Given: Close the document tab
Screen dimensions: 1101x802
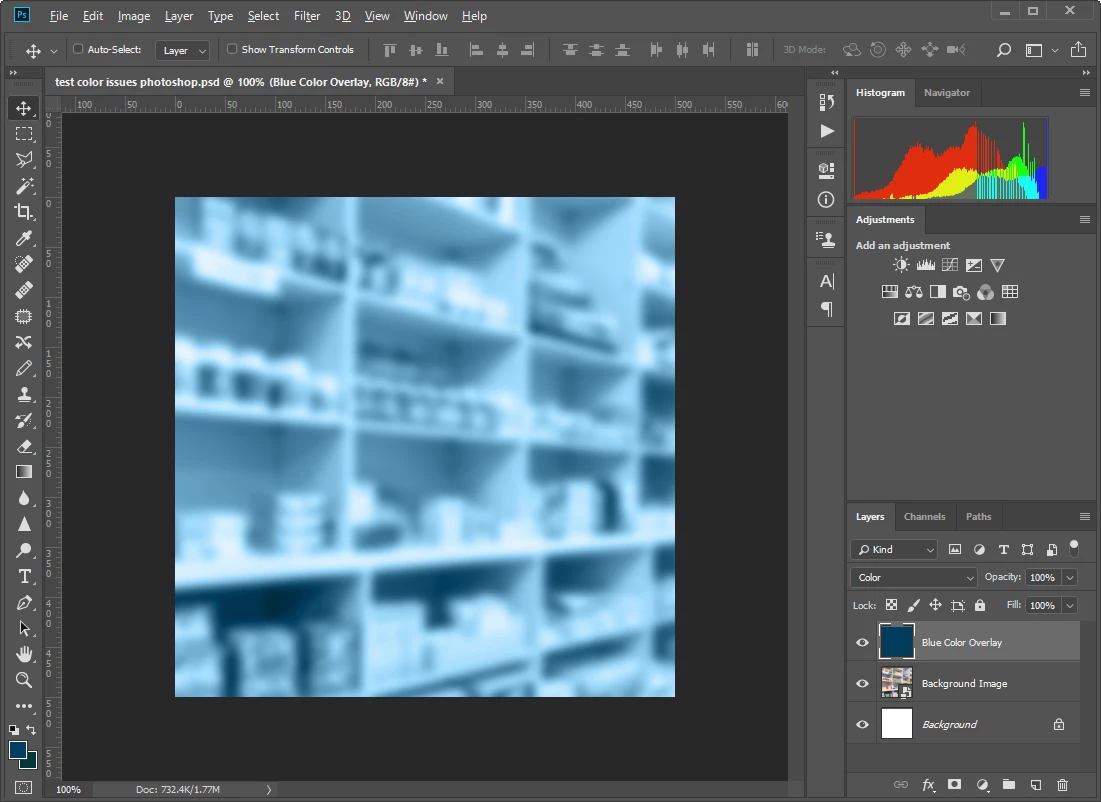Looking at the screenshot, I should point(440,81).
